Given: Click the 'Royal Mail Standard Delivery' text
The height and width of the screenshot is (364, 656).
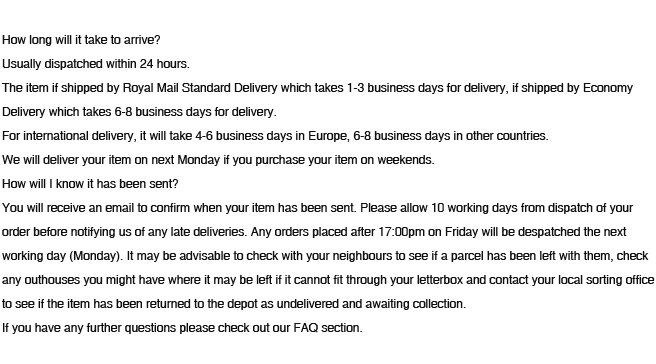Looking at the screenshot, I should [200, 88].
